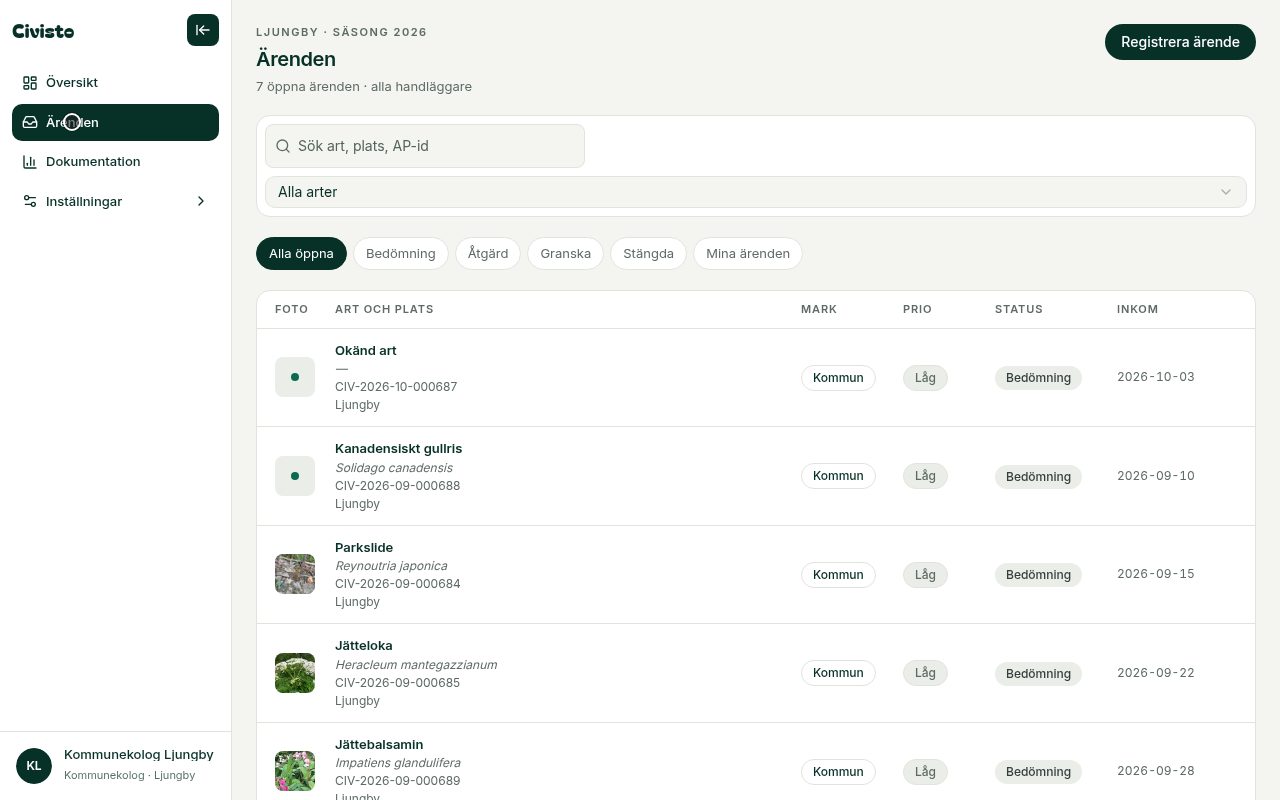Open the Alla arter dropdown

click(756, 192)
